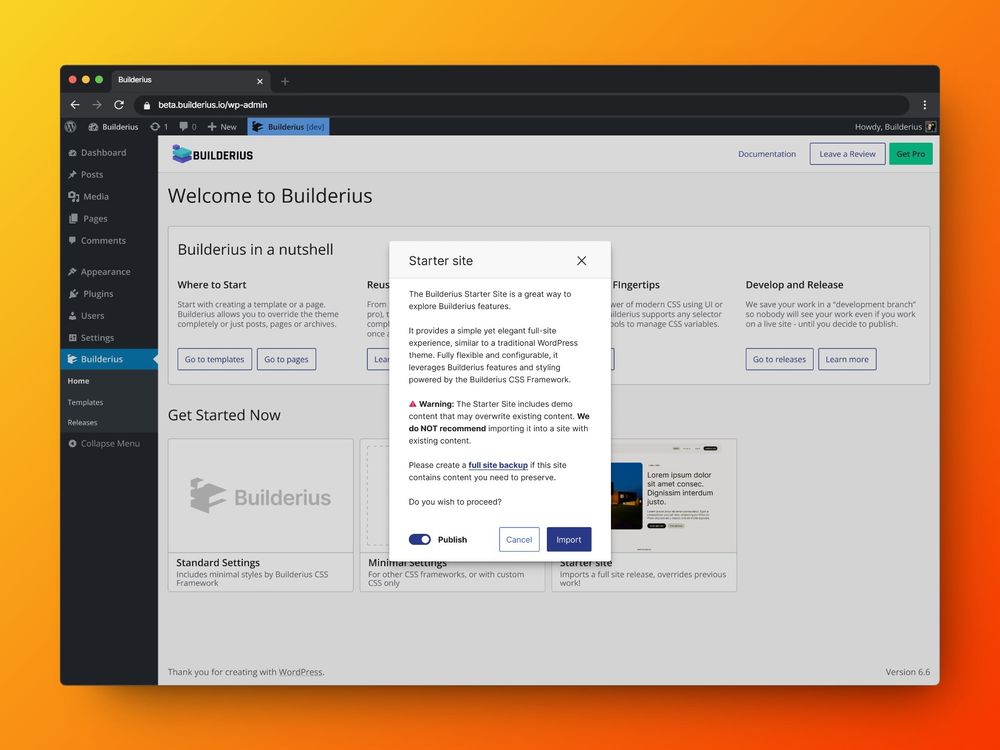Click the address bar URL field
The height and width of the screenshot is (750, 1000).
(521, 105)
